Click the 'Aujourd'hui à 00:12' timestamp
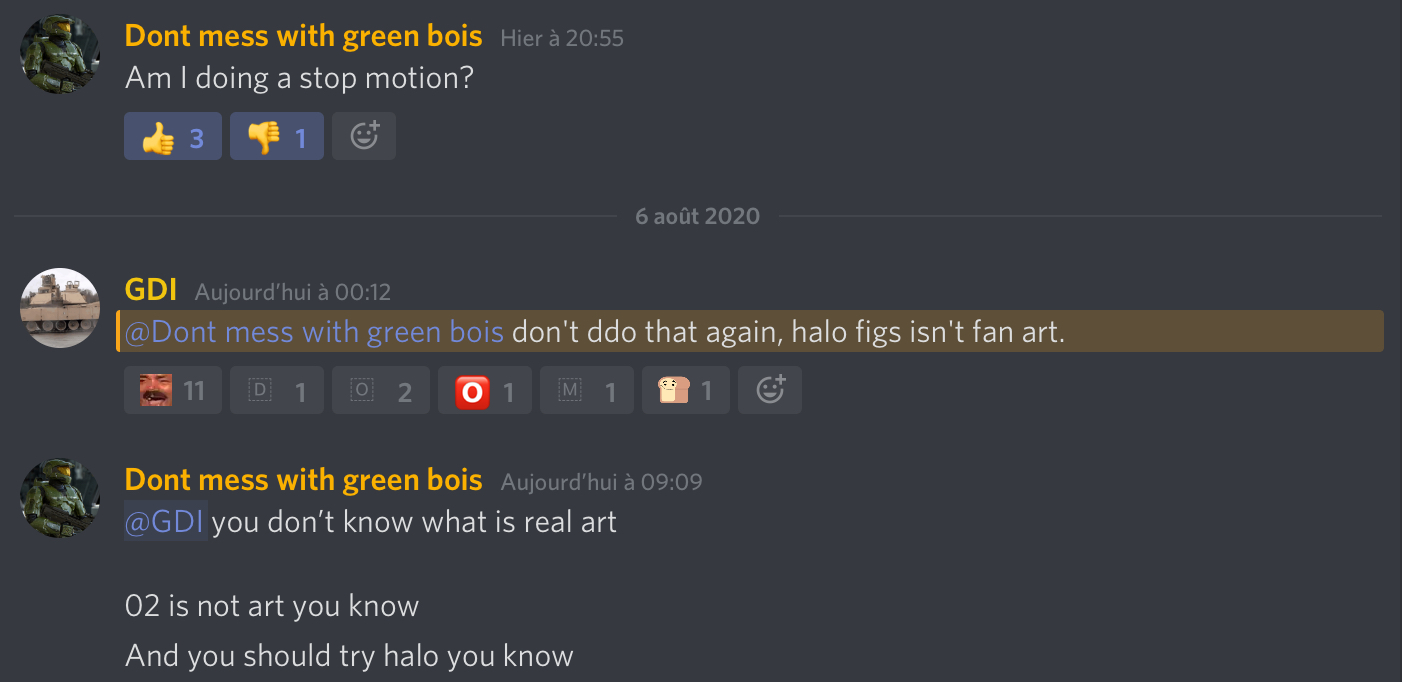Viewport: 1402px width, 682px height. 293,292
